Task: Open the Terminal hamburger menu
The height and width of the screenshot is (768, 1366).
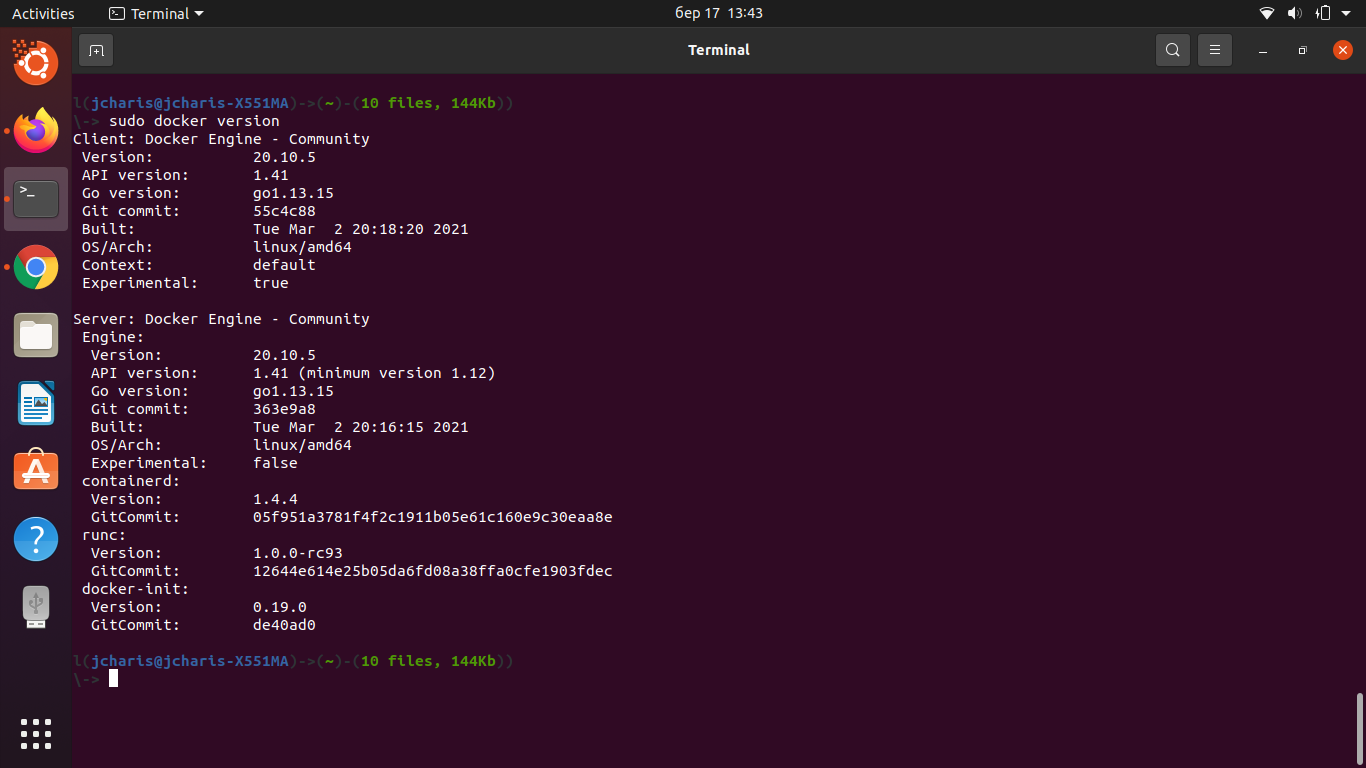Action: coord(1214,49)
